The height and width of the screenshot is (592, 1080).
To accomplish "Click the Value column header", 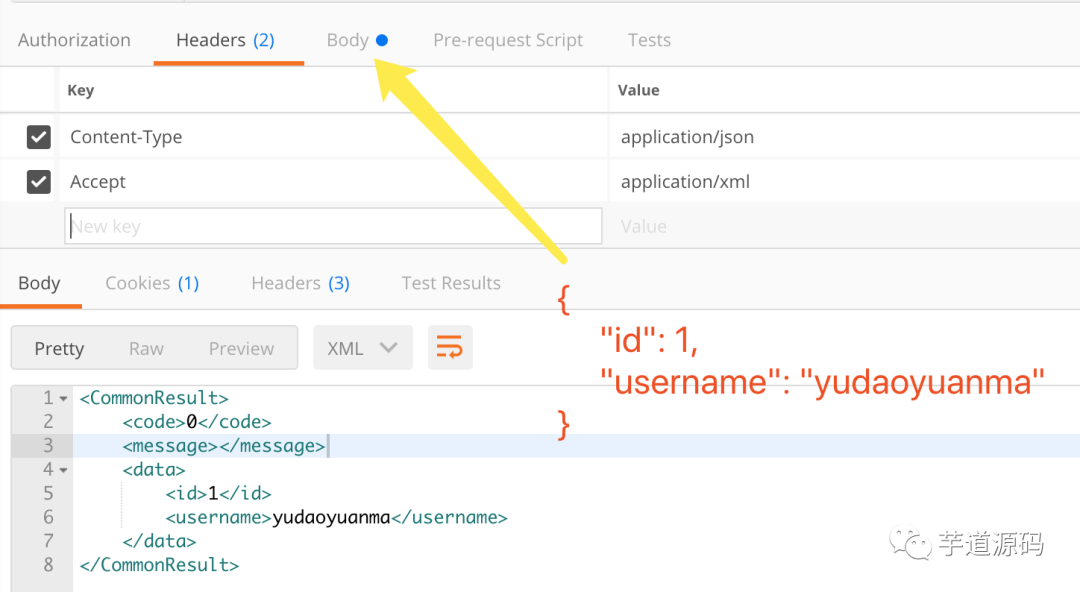I will (638, 90).
